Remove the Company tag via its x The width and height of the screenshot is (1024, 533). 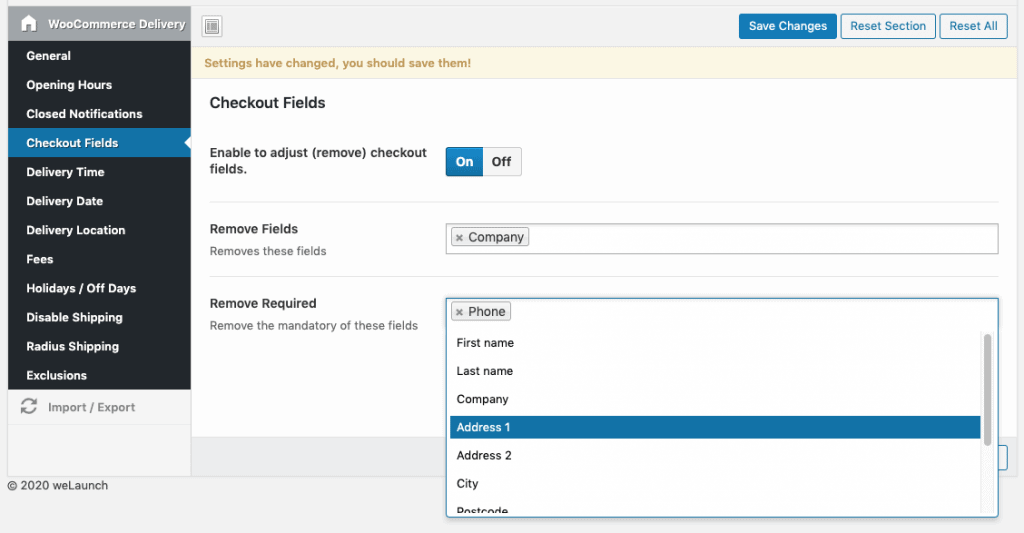pyautogui.click(x=459, y=238)
